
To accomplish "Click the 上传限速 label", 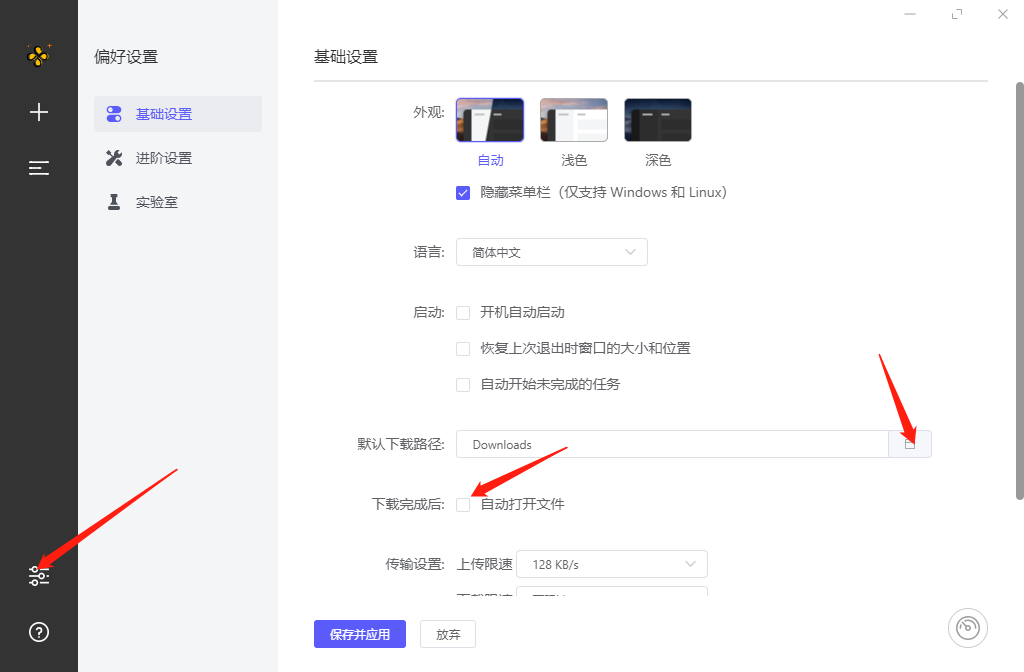I will (485, 564).
